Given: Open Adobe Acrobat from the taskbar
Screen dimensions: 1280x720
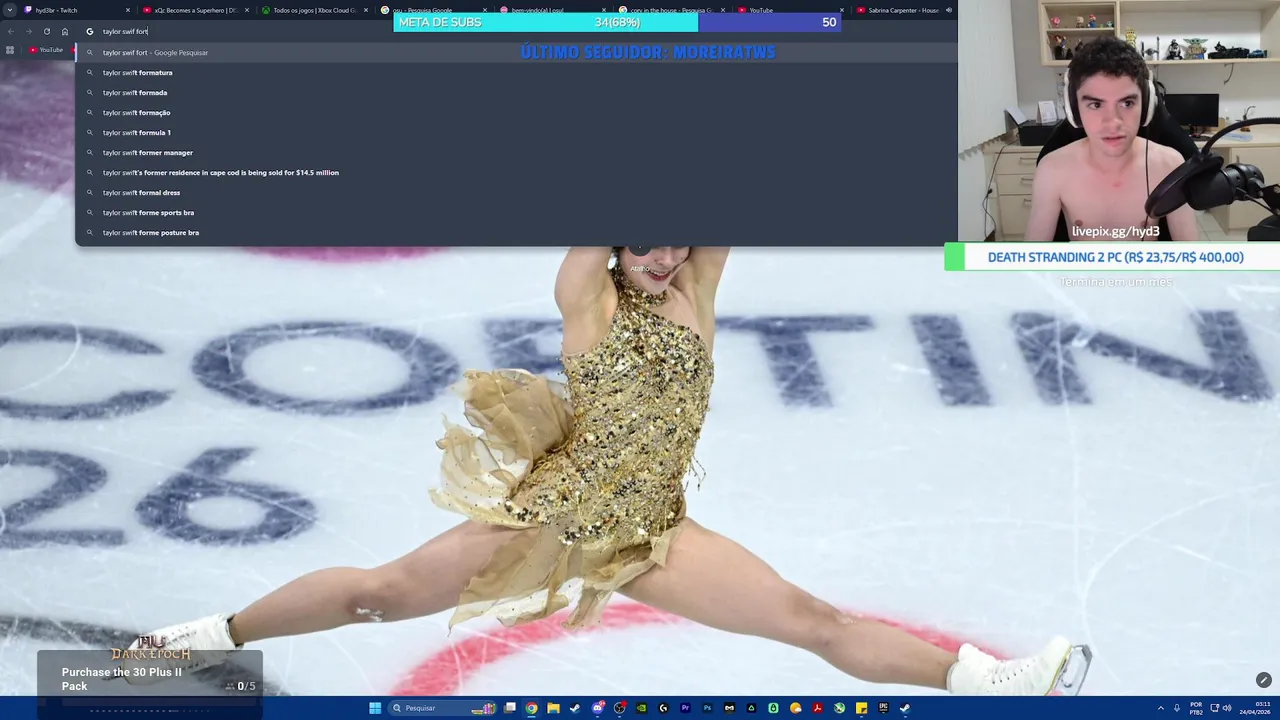Looking at the screenshot, I should [x=817, y=708].
